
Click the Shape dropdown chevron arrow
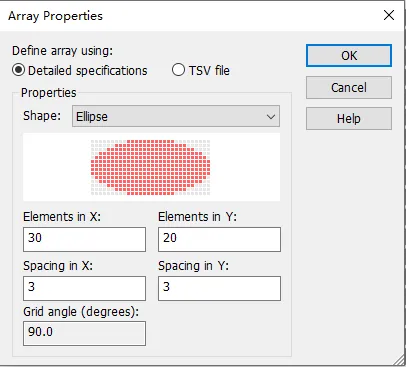271,117
